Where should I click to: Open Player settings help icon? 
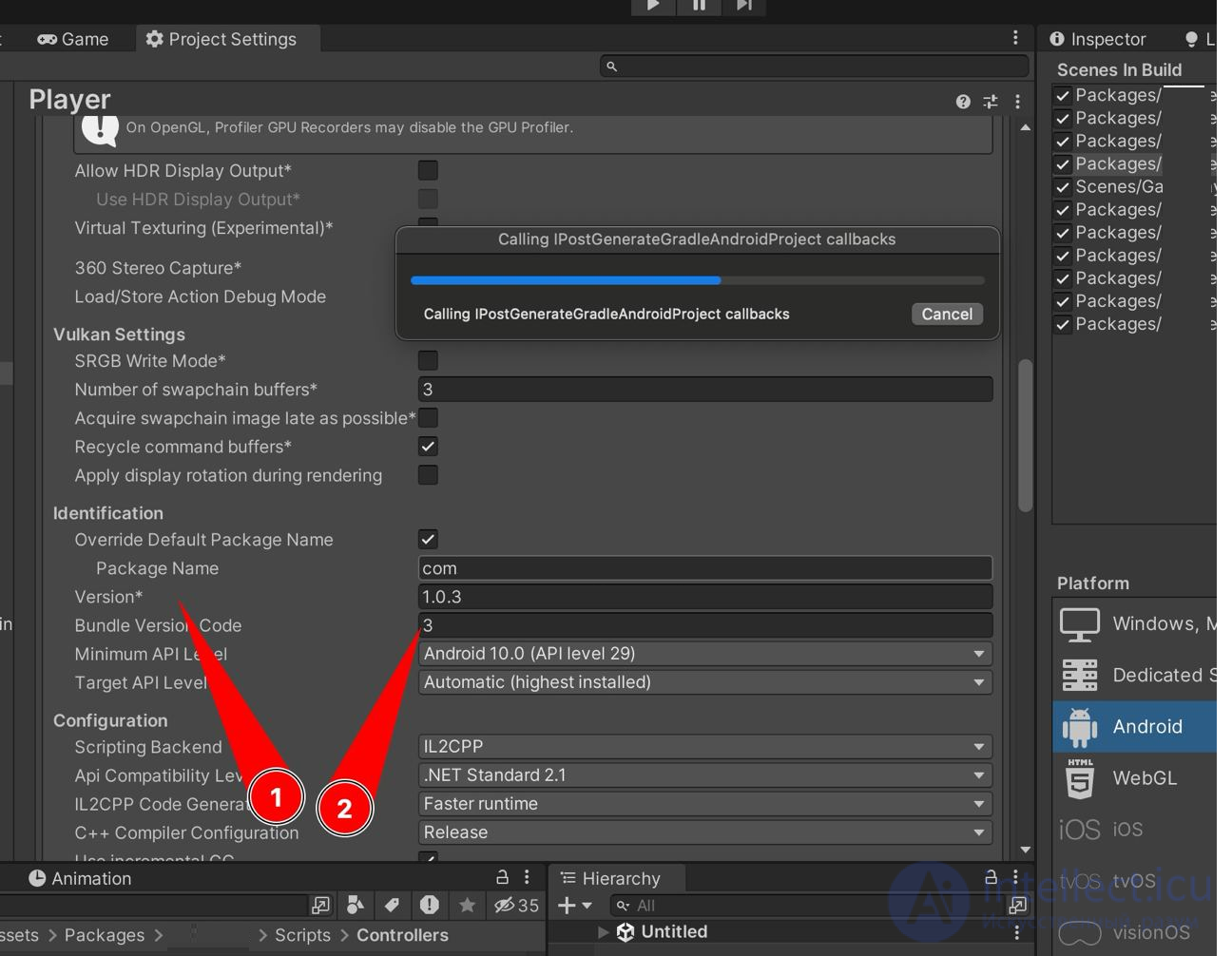tap(963, 101)
